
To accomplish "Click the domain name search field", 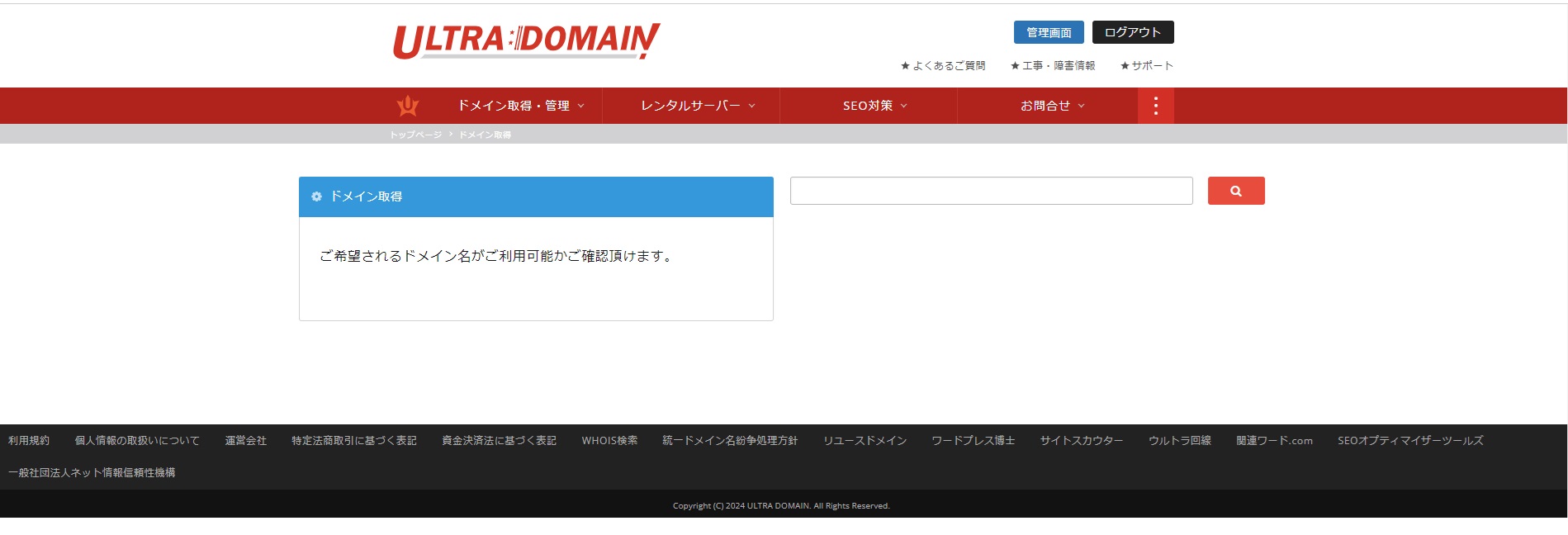I will point(991,191).
